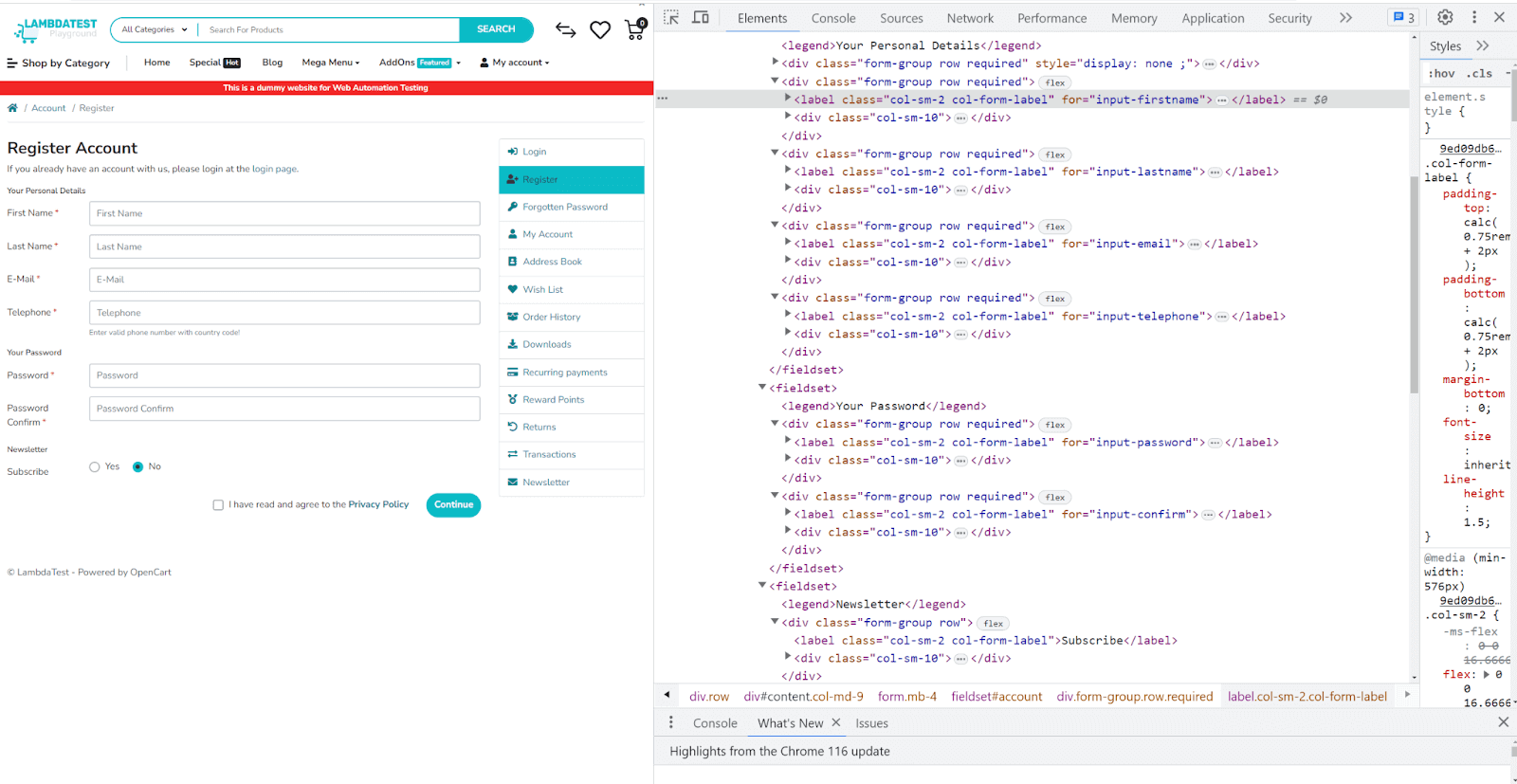The height and width of the screenshot is (784, 1517).
Task: Toggle the device toolbar icon
Action: point(701,17)
